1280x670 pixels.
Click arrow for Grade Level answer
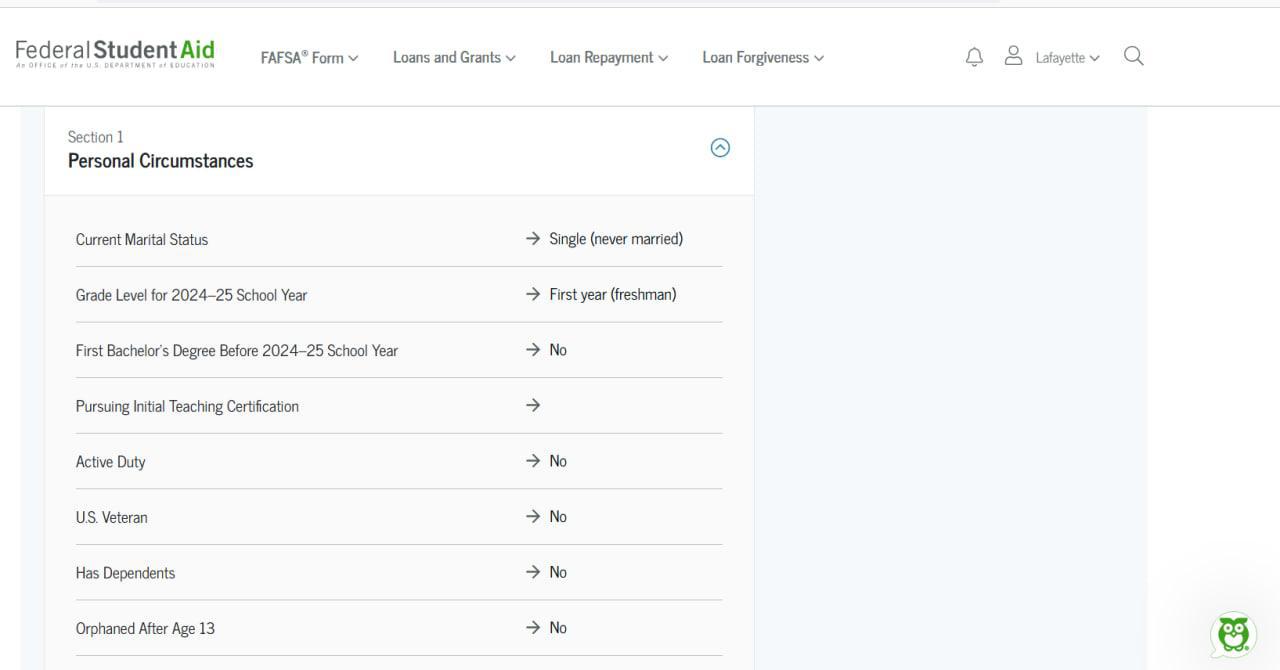[x=533, y=294]
